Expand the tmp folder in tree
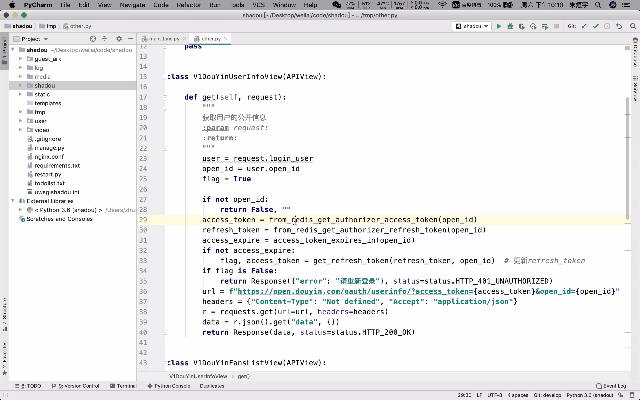Screen dimensions: 640x400 [x=20, y=112]
